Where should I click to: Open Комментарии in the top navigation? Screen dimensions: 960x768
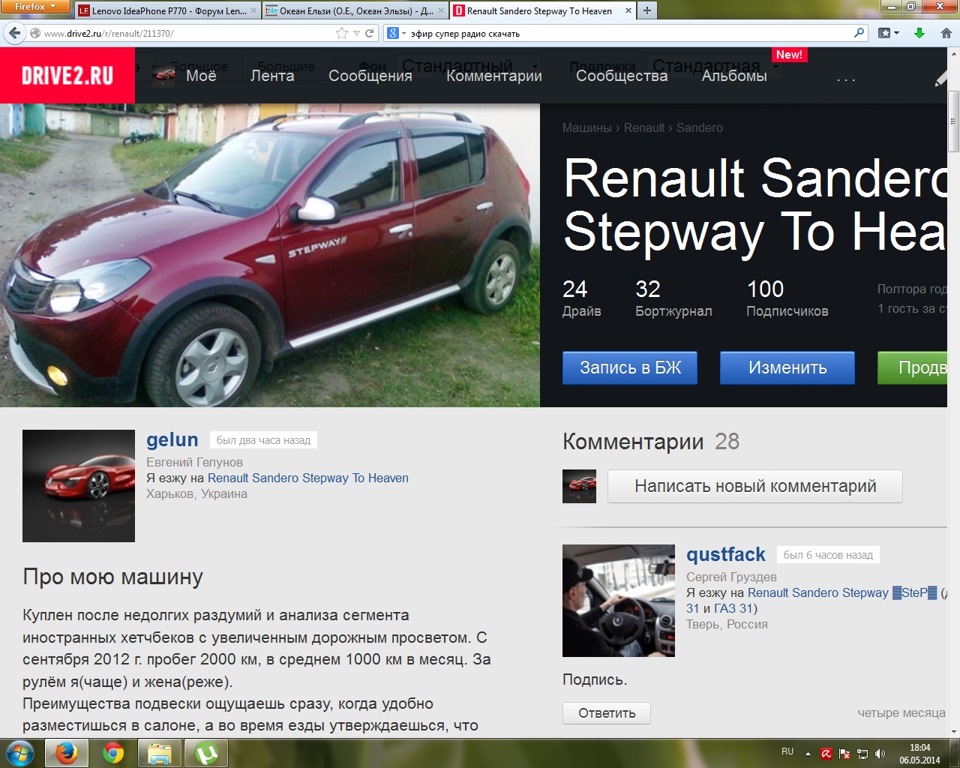(494, 75)
